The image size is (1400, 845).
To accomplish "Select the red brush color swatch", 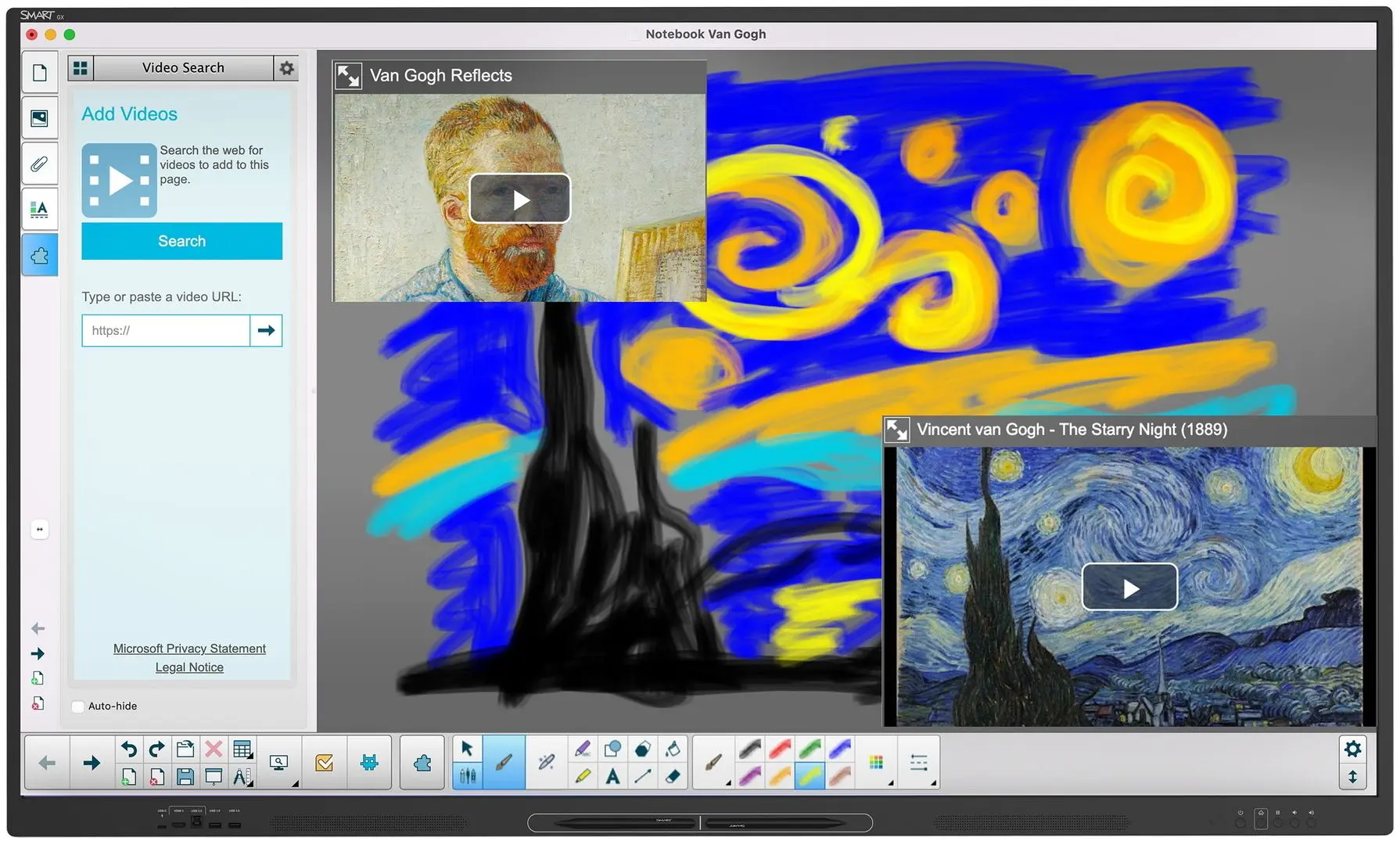I will coord(780,750).
